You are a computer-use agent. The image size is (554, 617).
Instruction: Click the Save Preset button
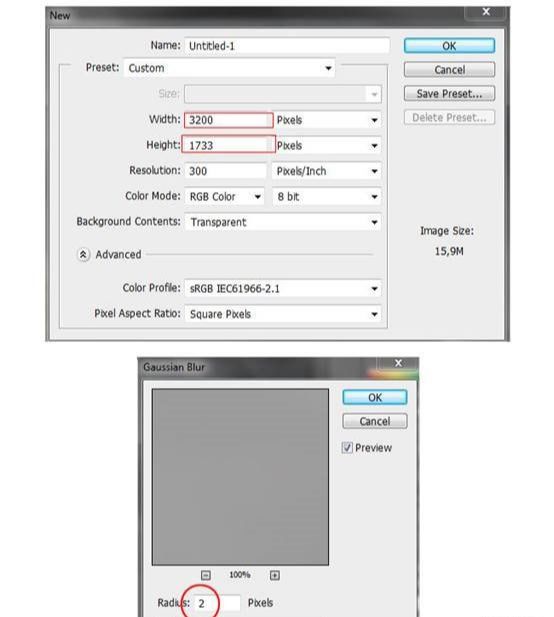[x=449, y=94]
